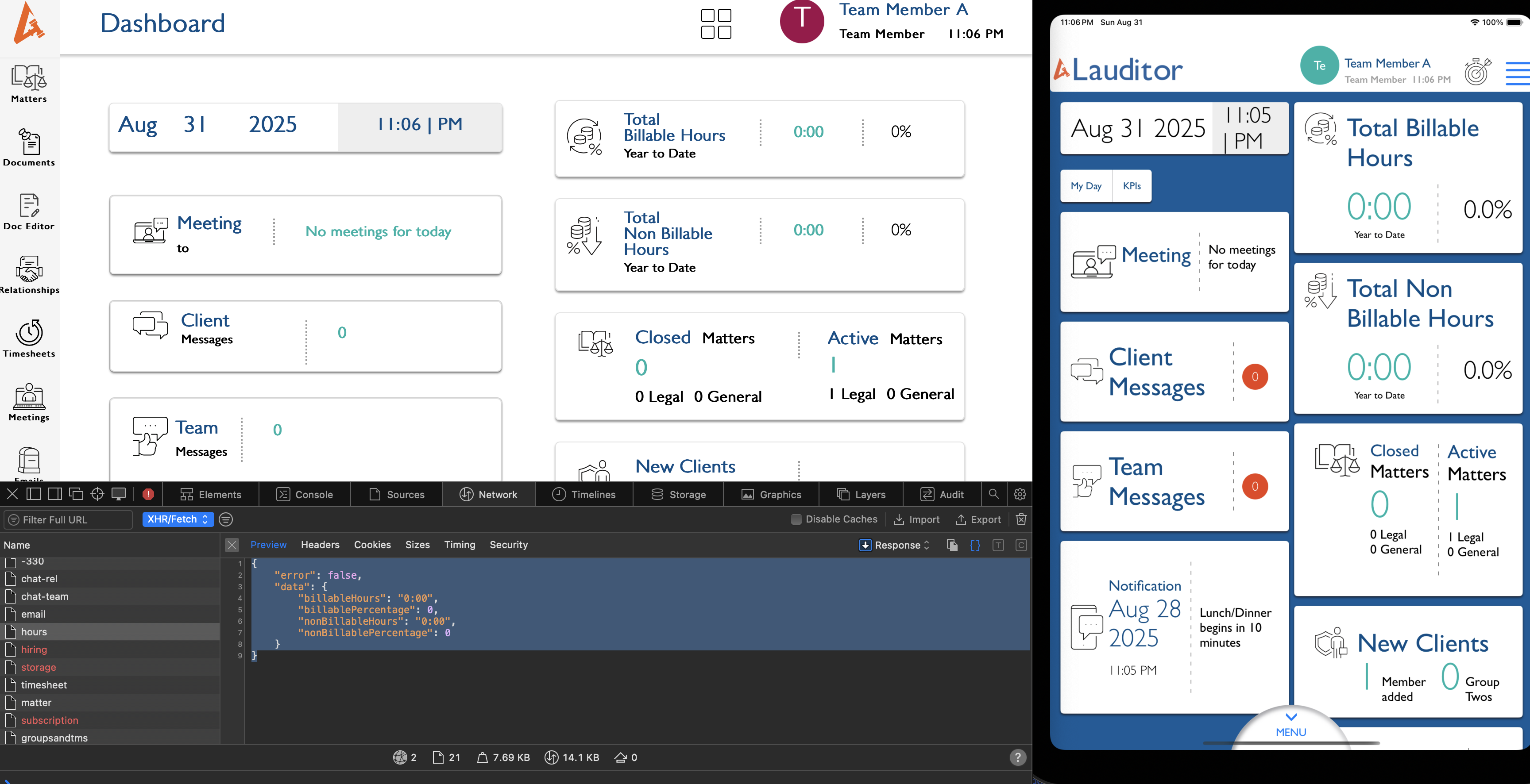Open the XHR/Fetch filter dropdown

pyautogui.click(x=178, y=519)
